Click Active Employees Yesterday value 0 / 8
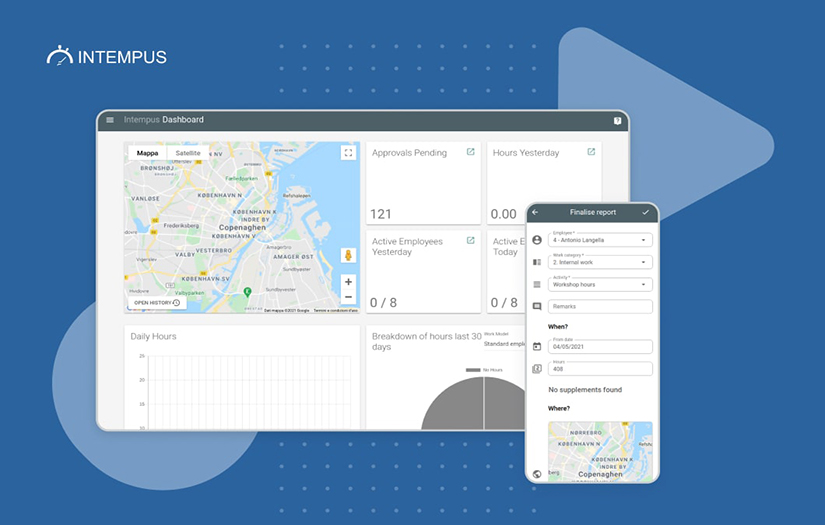825x525 pixels. tap(384, 303)
